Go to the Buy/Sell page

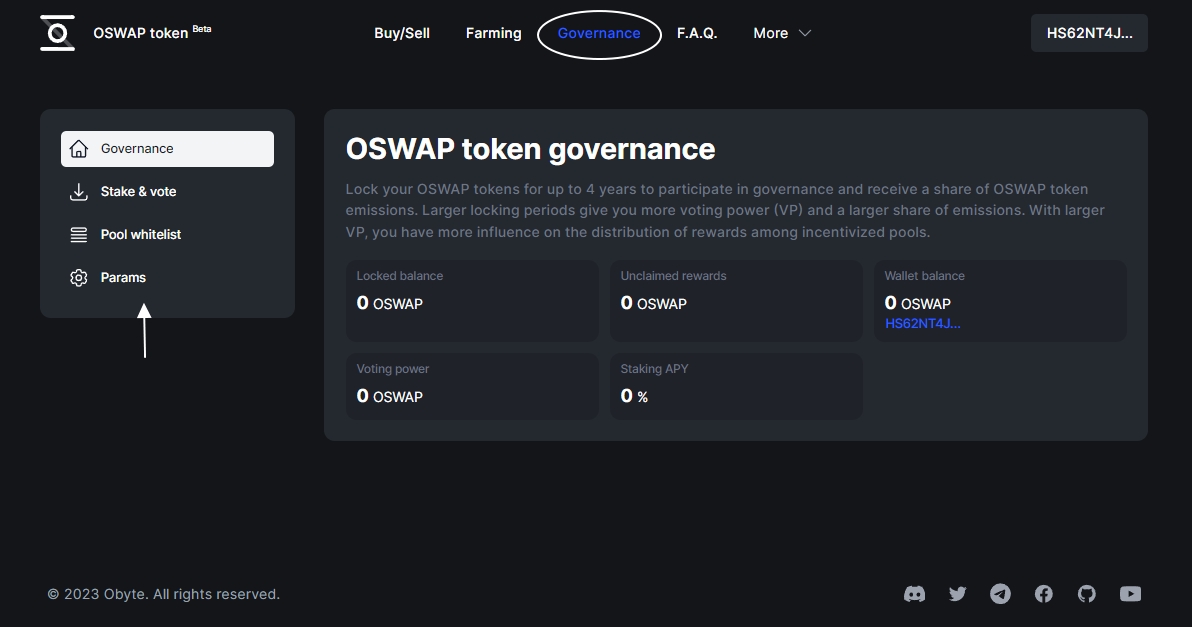402,33
